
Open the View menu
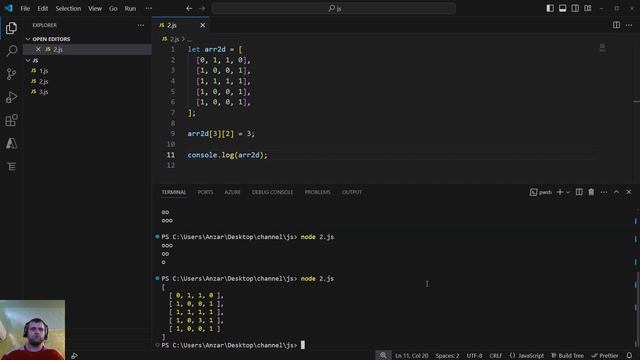coord(95,8)
